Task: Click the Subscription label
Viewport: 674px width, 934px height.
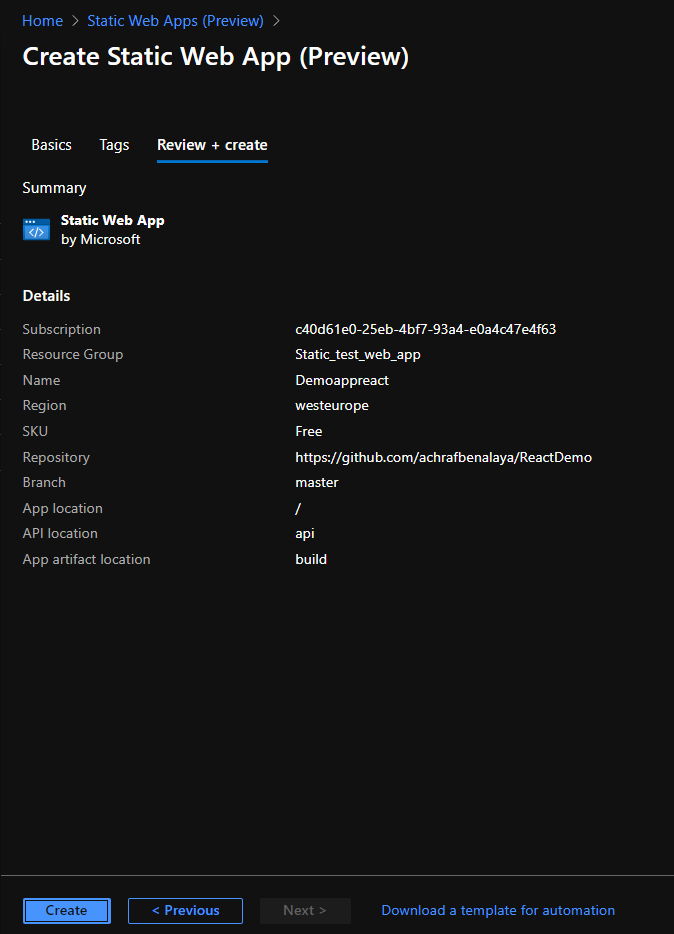Action: [61, 329]
